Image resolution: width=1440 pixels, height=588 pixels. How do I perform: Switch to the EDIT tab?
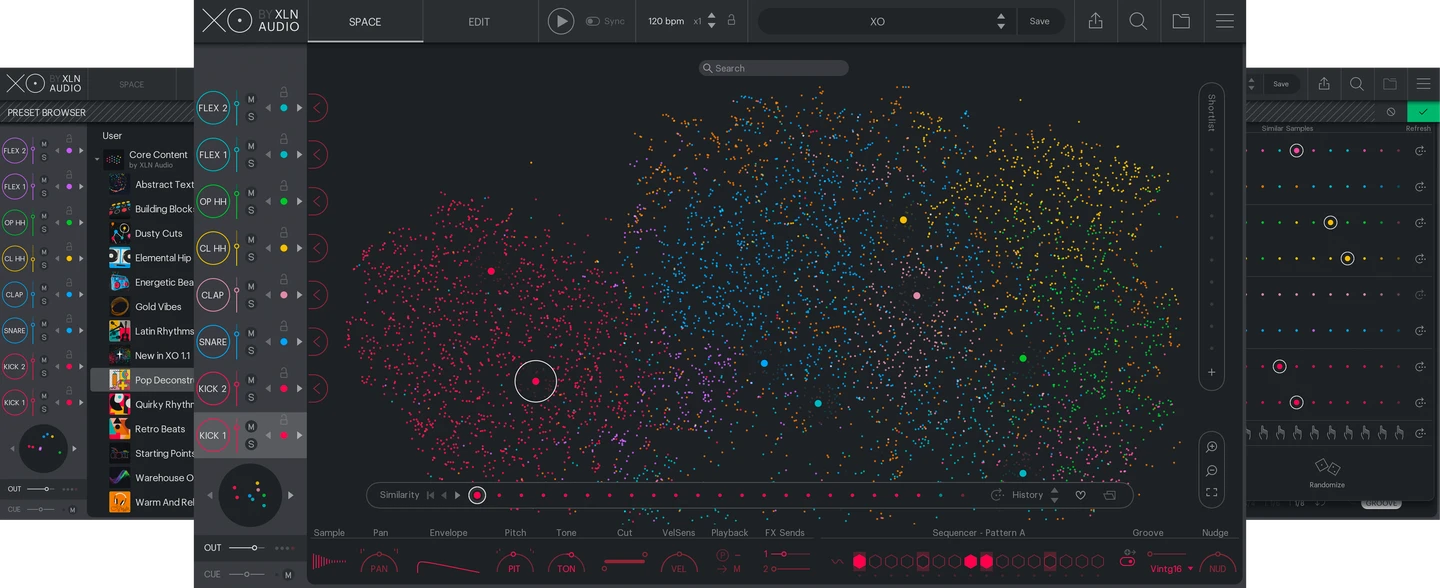(479, 21)
